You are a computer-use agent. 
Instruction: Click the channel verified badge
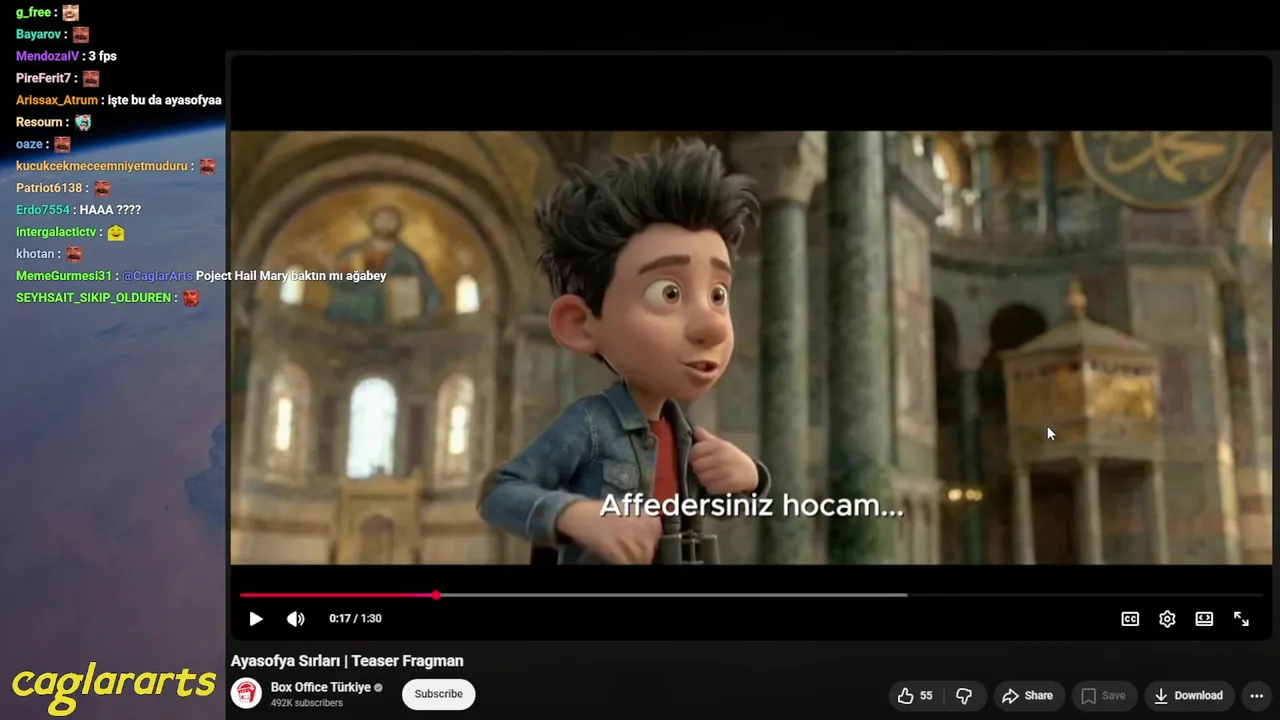[x=378, y=688]
